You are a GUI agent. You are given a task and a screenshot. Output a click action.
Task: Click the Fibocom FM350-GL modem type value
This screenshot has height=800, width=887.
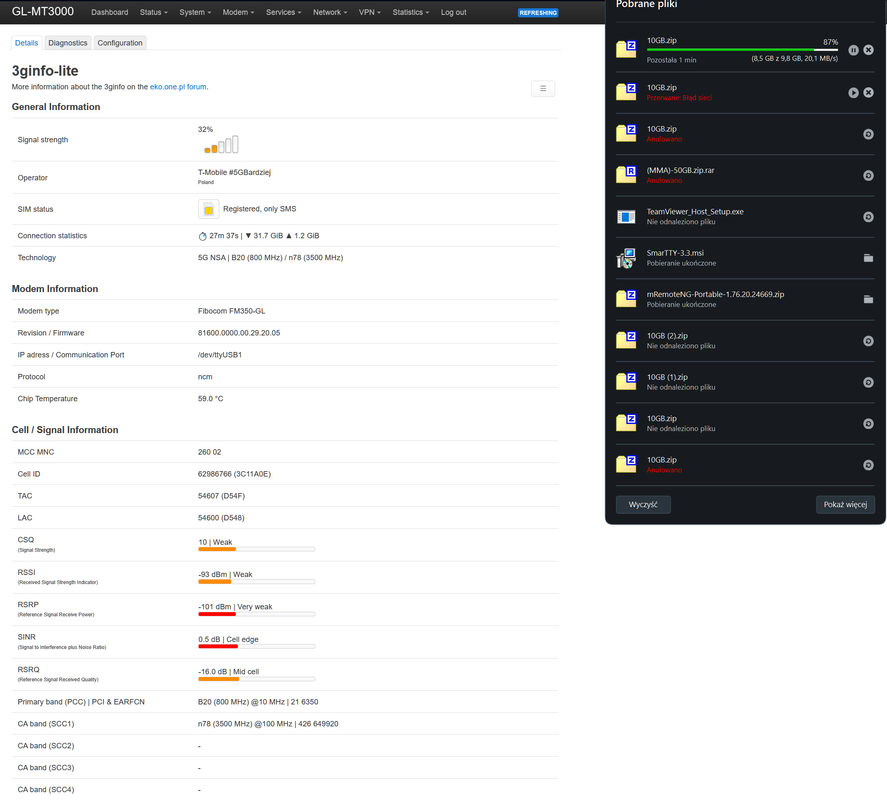coord(231,312)
